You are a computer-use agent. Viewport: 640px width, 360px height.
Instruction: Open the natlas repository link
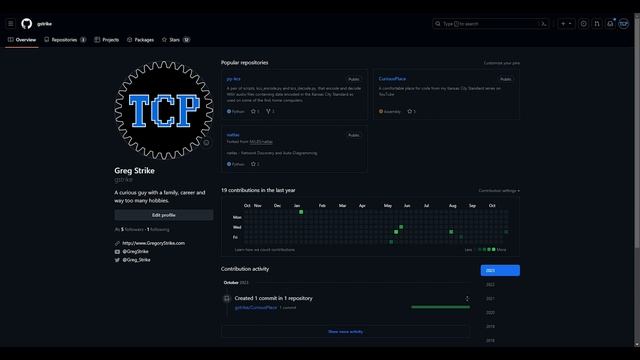pos(233,135)
